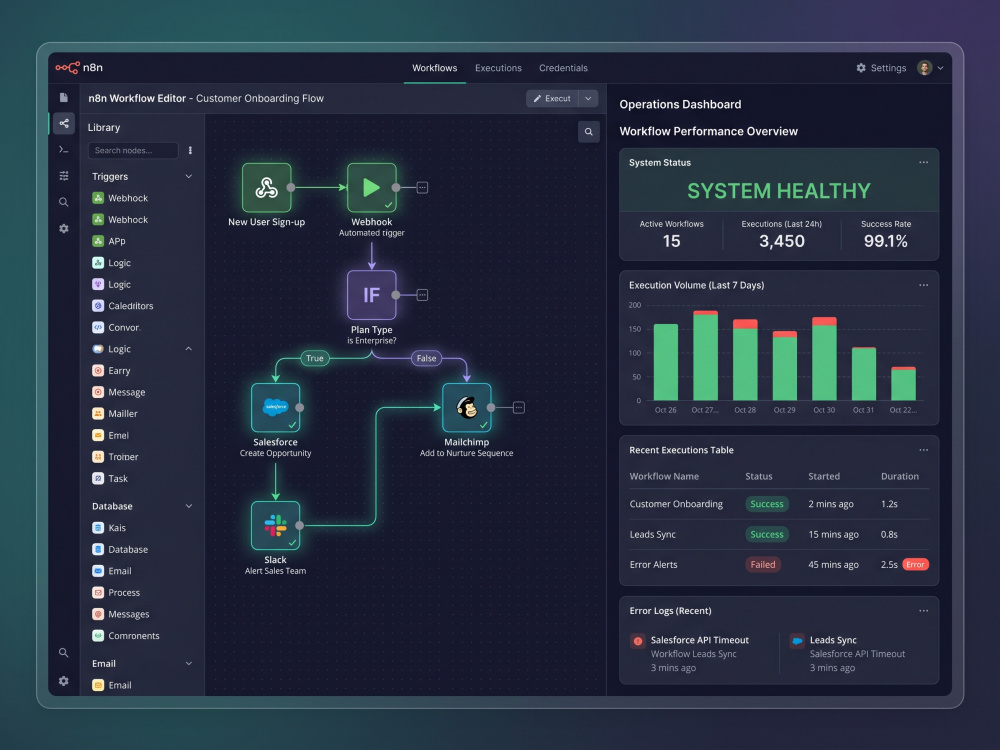The height and width of the screenshot is (750, 1000).
Task: Click the bottom gear icon in sidebar
Action: point(64,680)
